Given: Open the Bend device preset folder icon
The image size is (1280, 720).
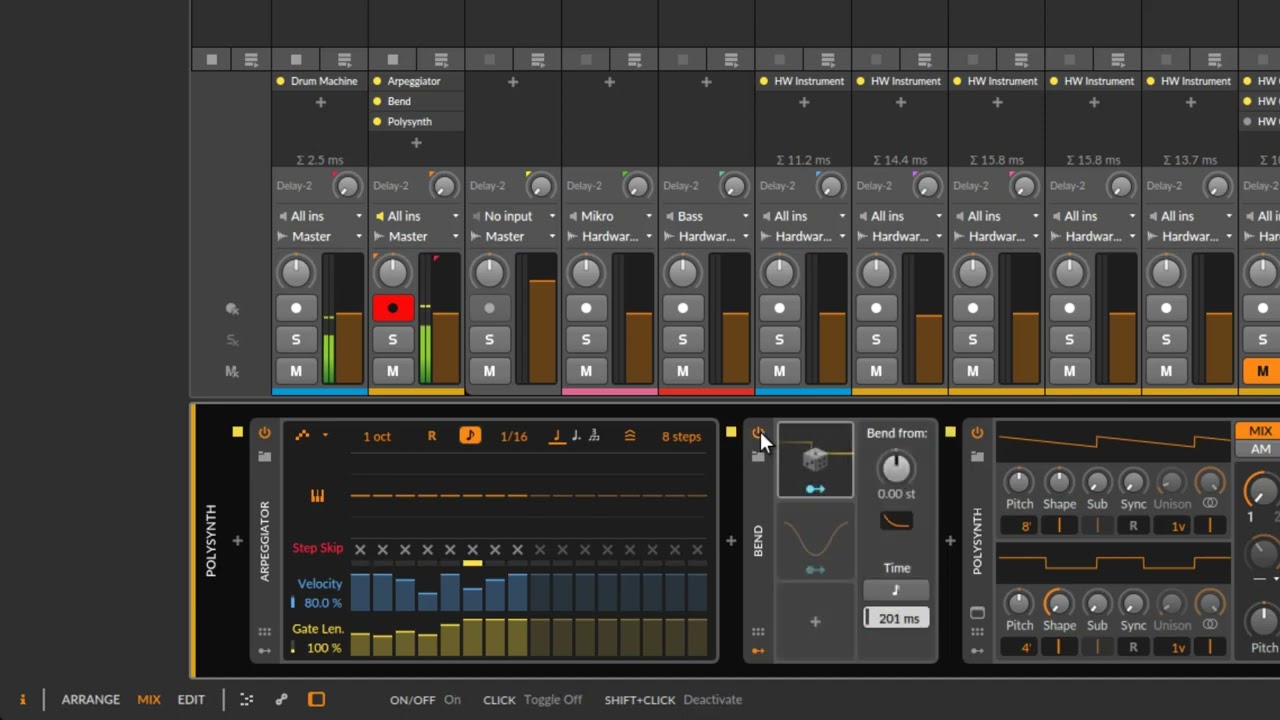Looking at the screenshot, I should pyautogui.click(x=758, y=456).
